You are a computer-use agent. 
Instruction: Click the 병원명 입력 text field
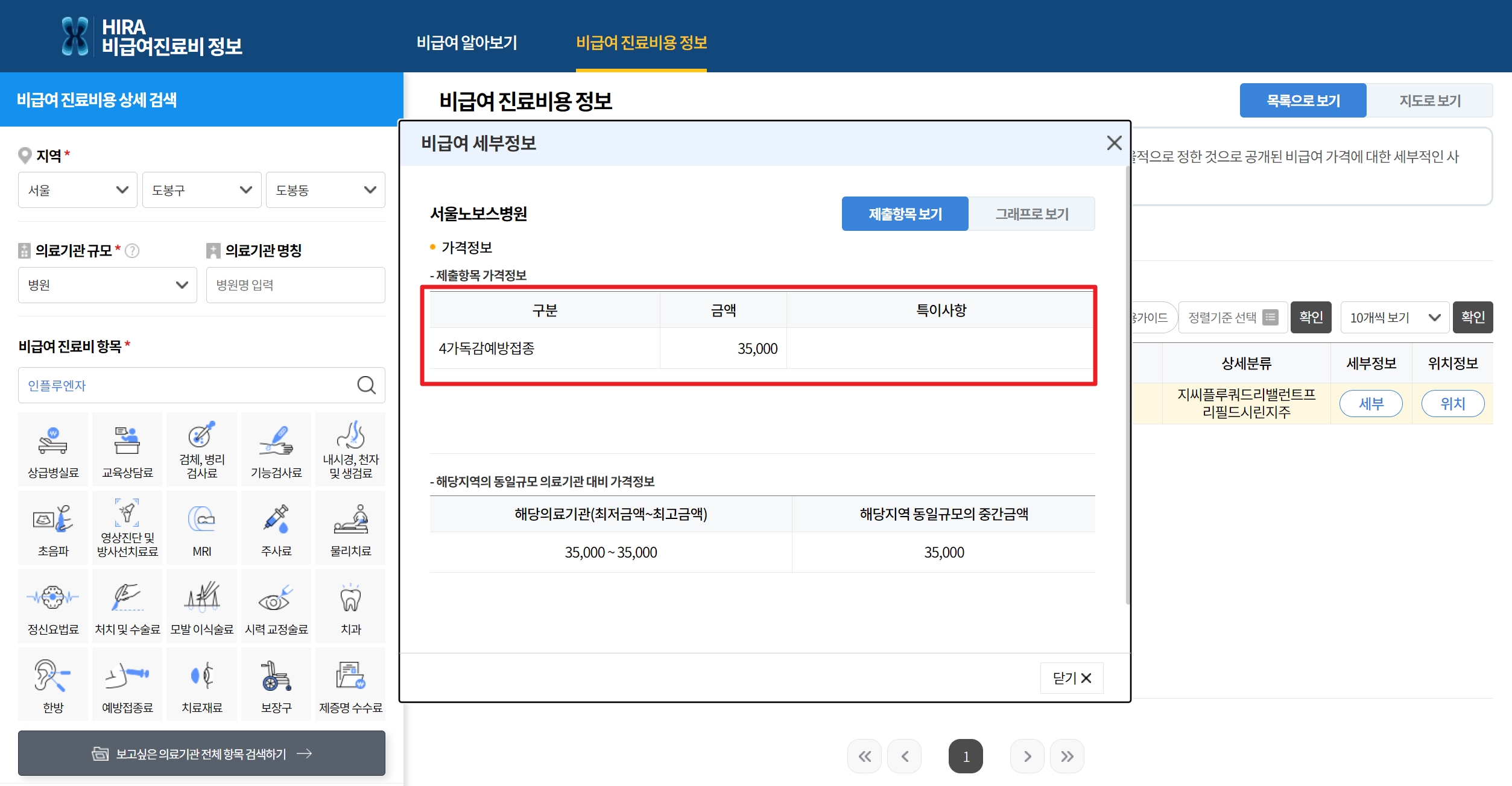click(296, 285)
